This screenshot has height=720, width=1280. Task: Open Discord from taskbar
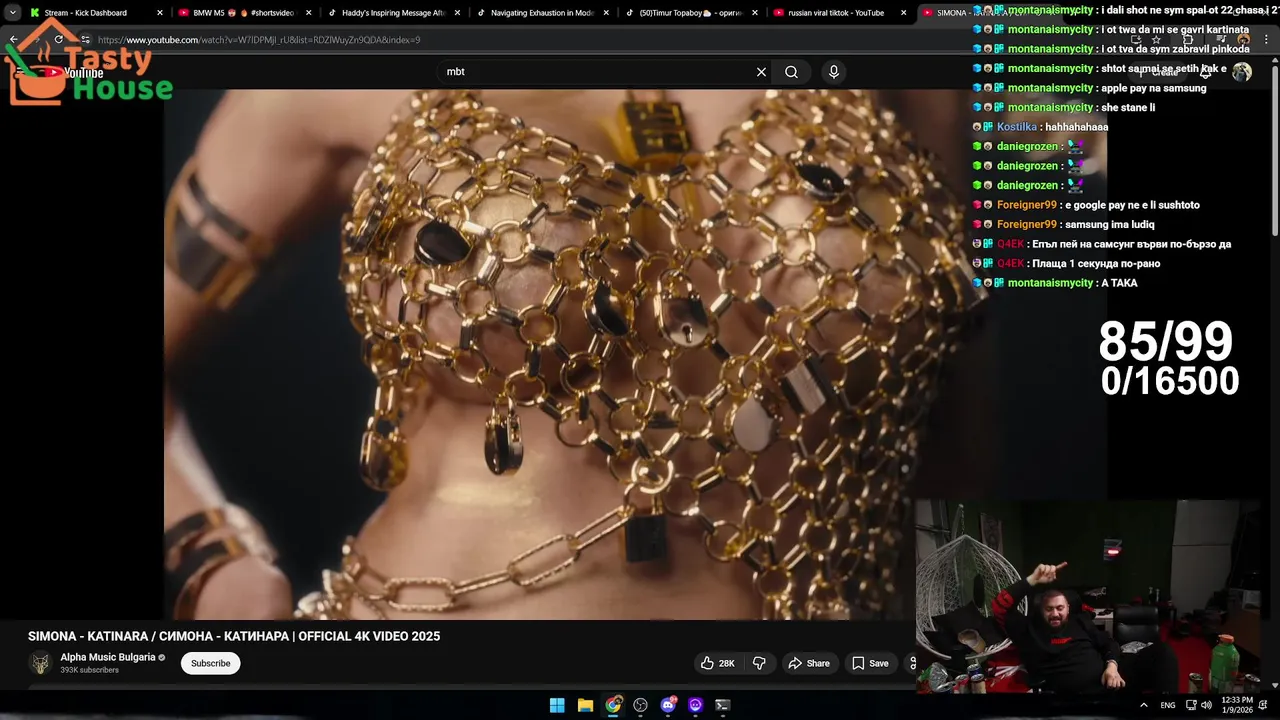[x=668, y=705]
